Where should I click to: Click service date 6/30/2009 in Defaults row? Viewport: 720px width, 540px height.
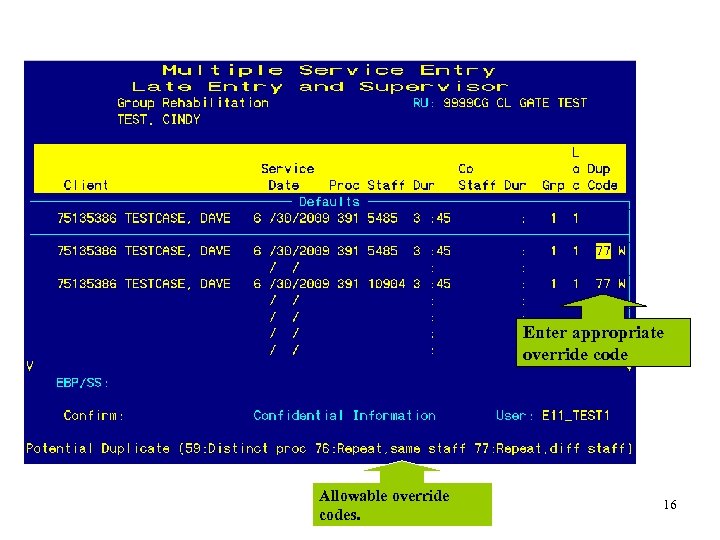291,218
